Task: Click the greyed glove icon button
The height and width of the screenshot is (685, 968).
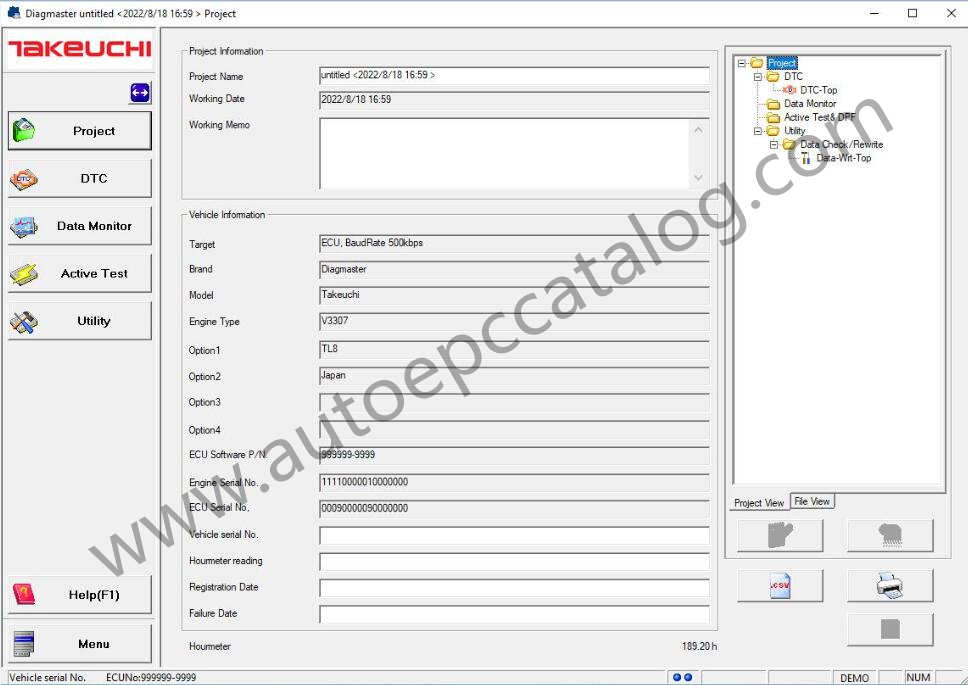Action: (x=780, y=535)
